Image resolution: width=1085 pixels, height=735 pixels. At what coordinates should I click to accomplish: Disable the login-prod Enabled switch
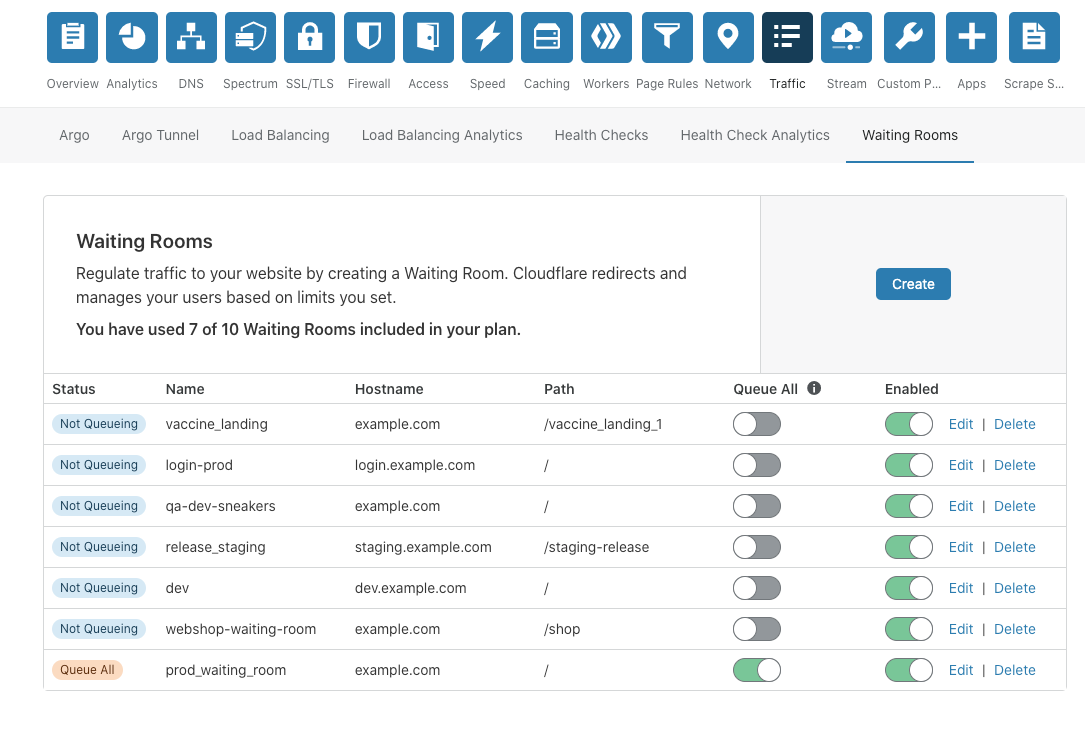909,465
